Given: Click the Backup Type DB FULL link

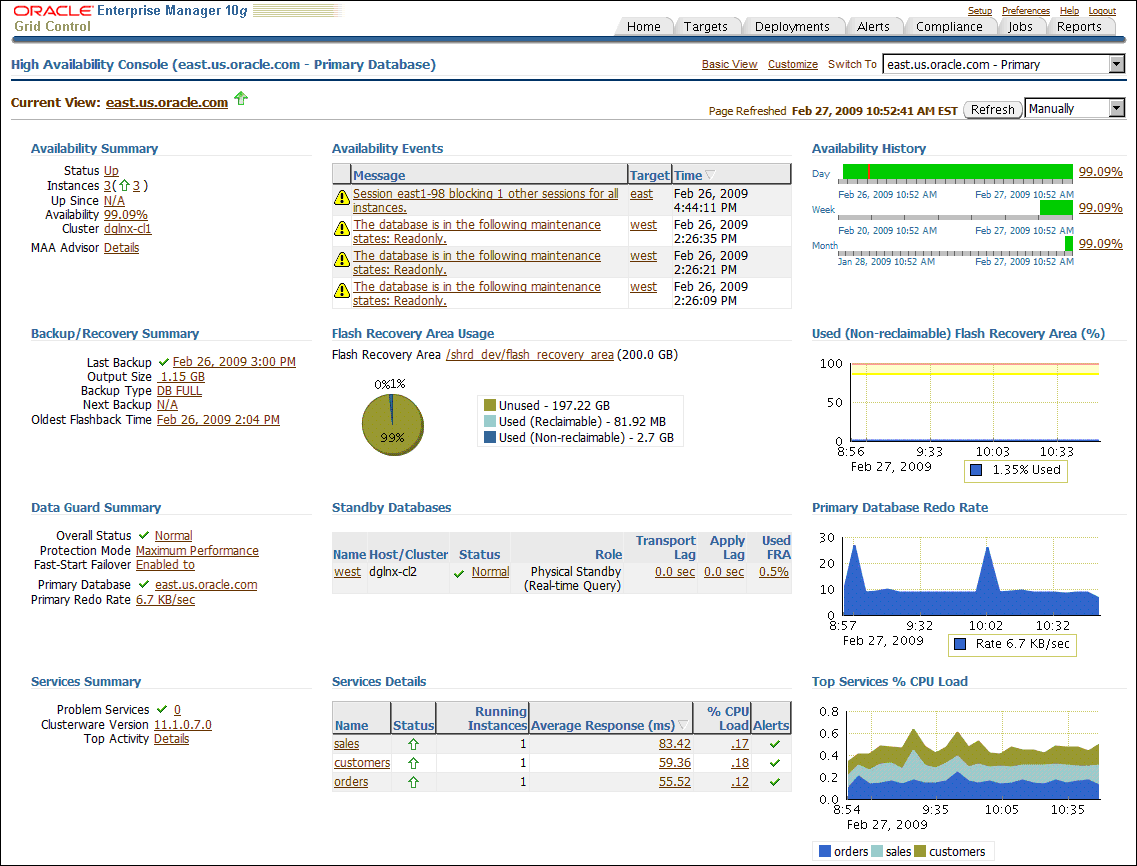Looking at the screenshot, I should tap(179, 390).
